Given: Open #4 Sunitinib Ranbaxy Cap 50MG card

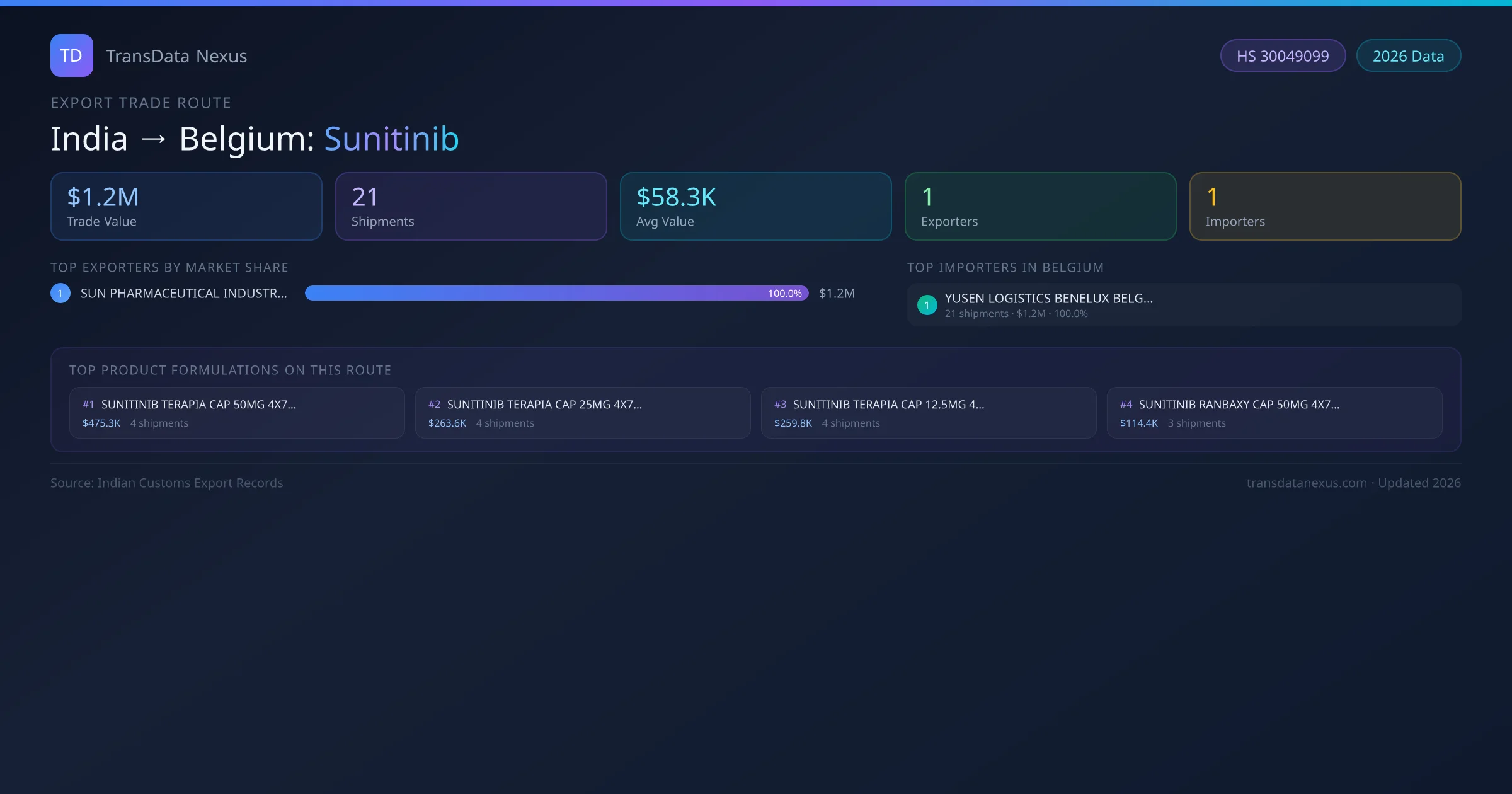Looking at the screenshot, I should (x=1274, y=413).
